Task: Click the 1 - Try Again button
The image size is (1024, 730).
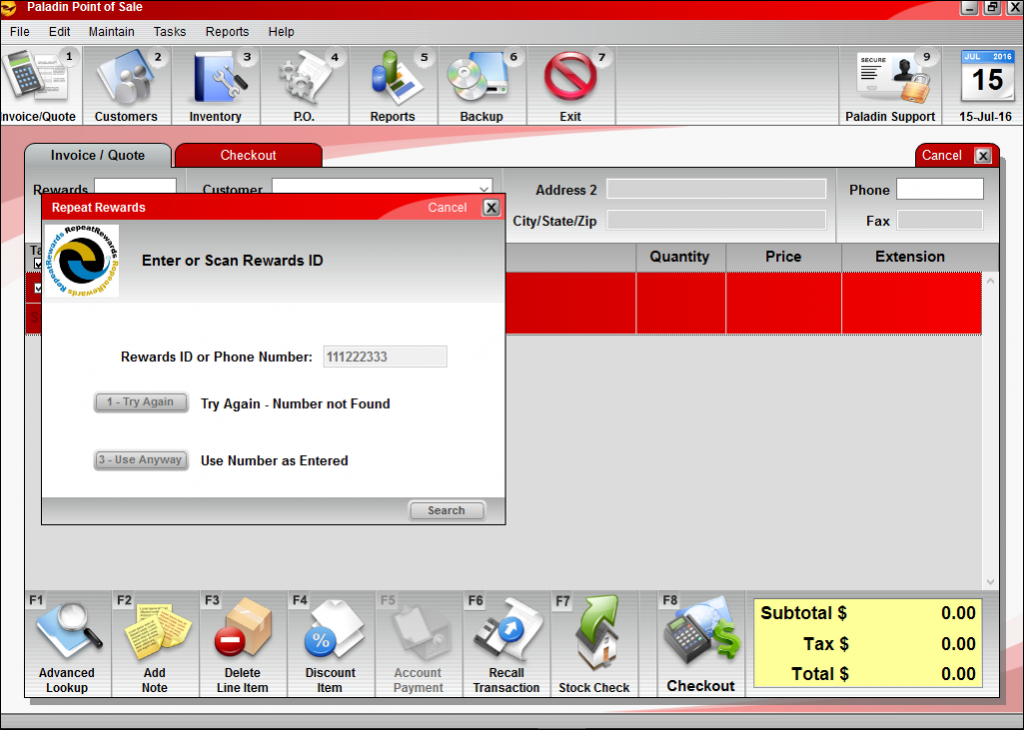Action: point(141,402)
